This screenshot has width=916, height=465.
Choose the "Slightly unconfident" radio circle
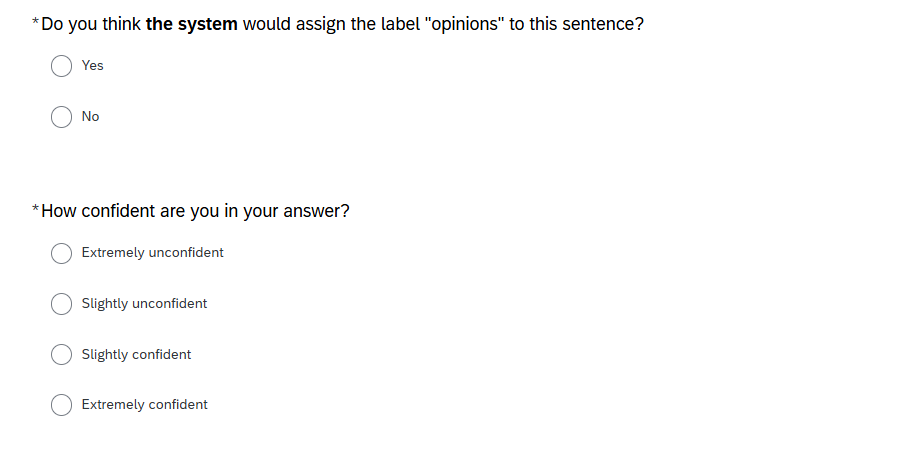(61, 304)
